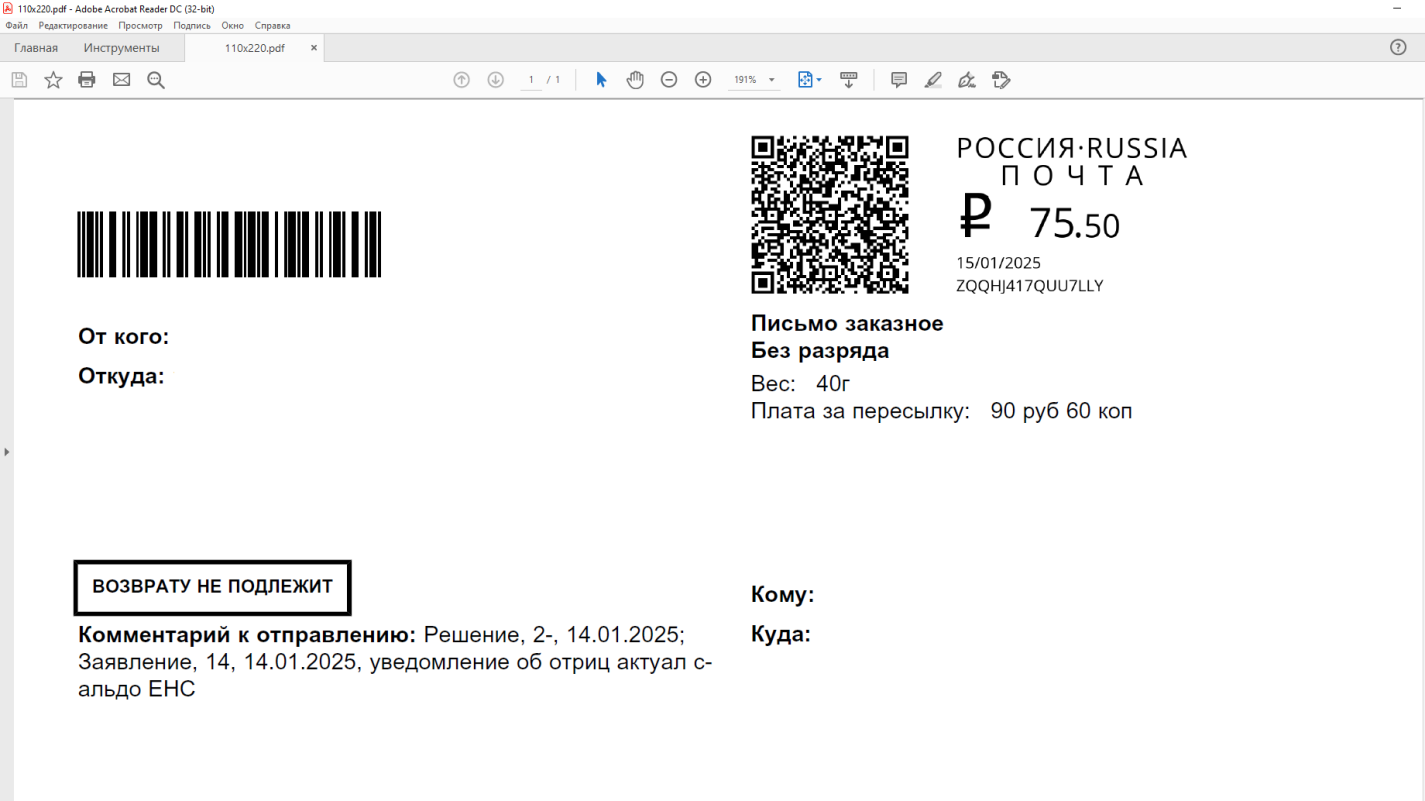Open the Файл menu
This screenshot has width=1425, height=801.
click(17, 25)
